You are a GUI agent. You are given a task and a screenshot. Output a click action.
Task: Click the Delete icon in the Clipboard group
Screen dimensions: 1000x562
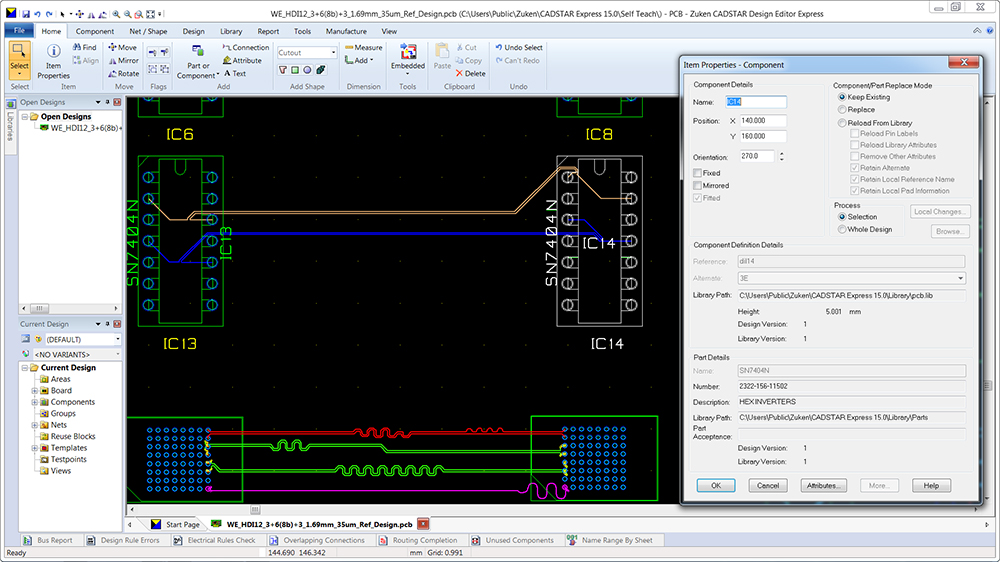click(x=468, y=74)
